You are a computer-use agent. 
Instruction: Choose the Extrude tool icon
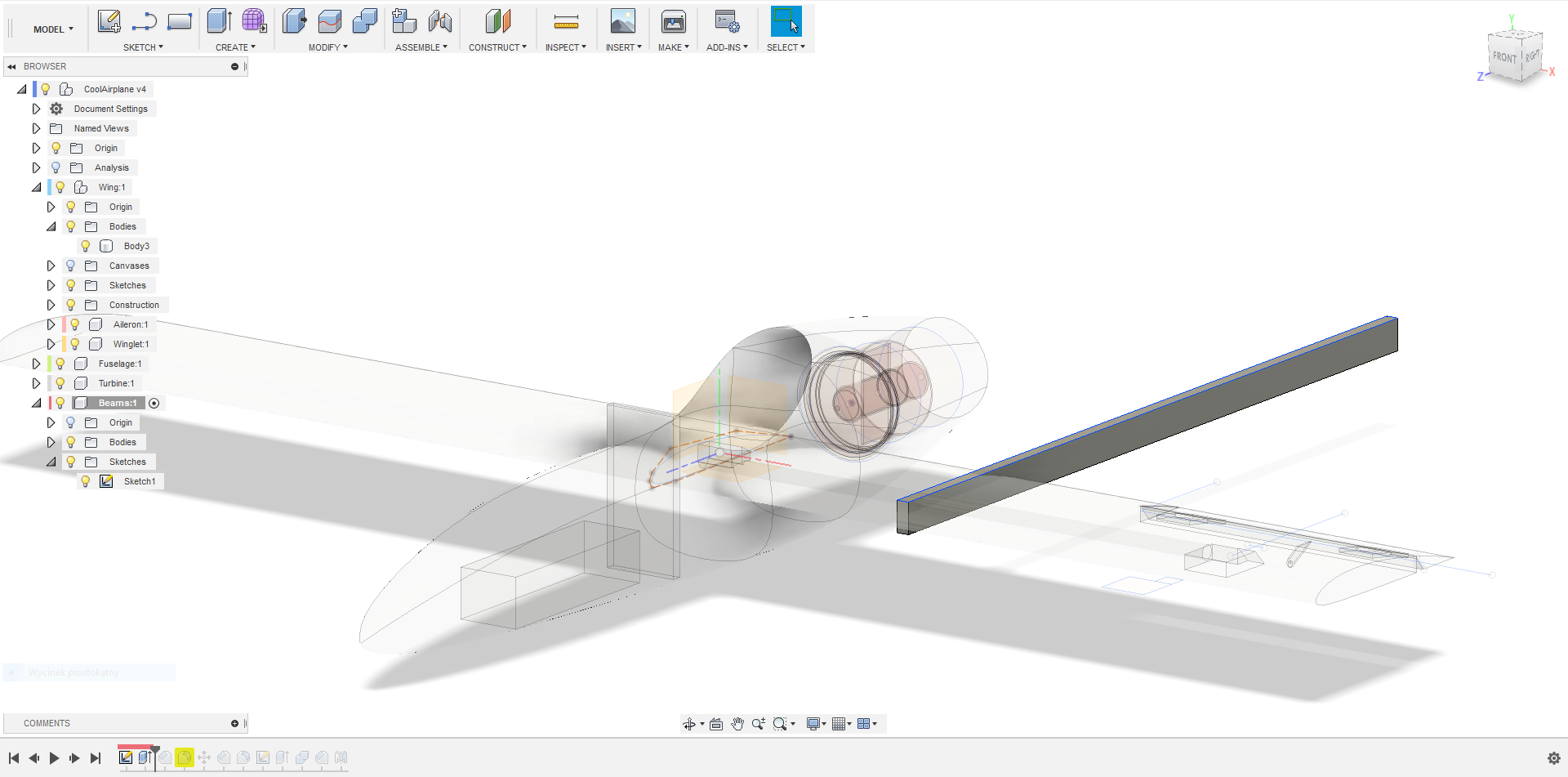click(219, 21)
